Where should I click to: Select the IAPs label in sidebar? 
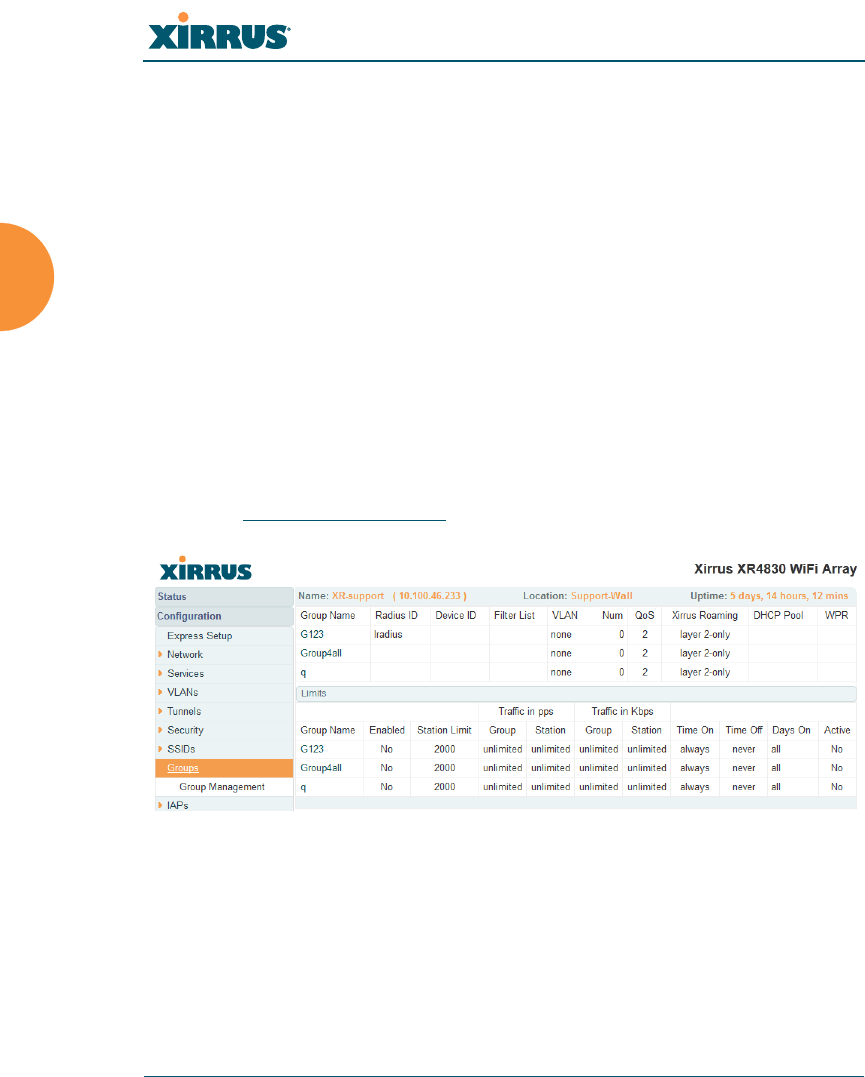tap(177, 805)
